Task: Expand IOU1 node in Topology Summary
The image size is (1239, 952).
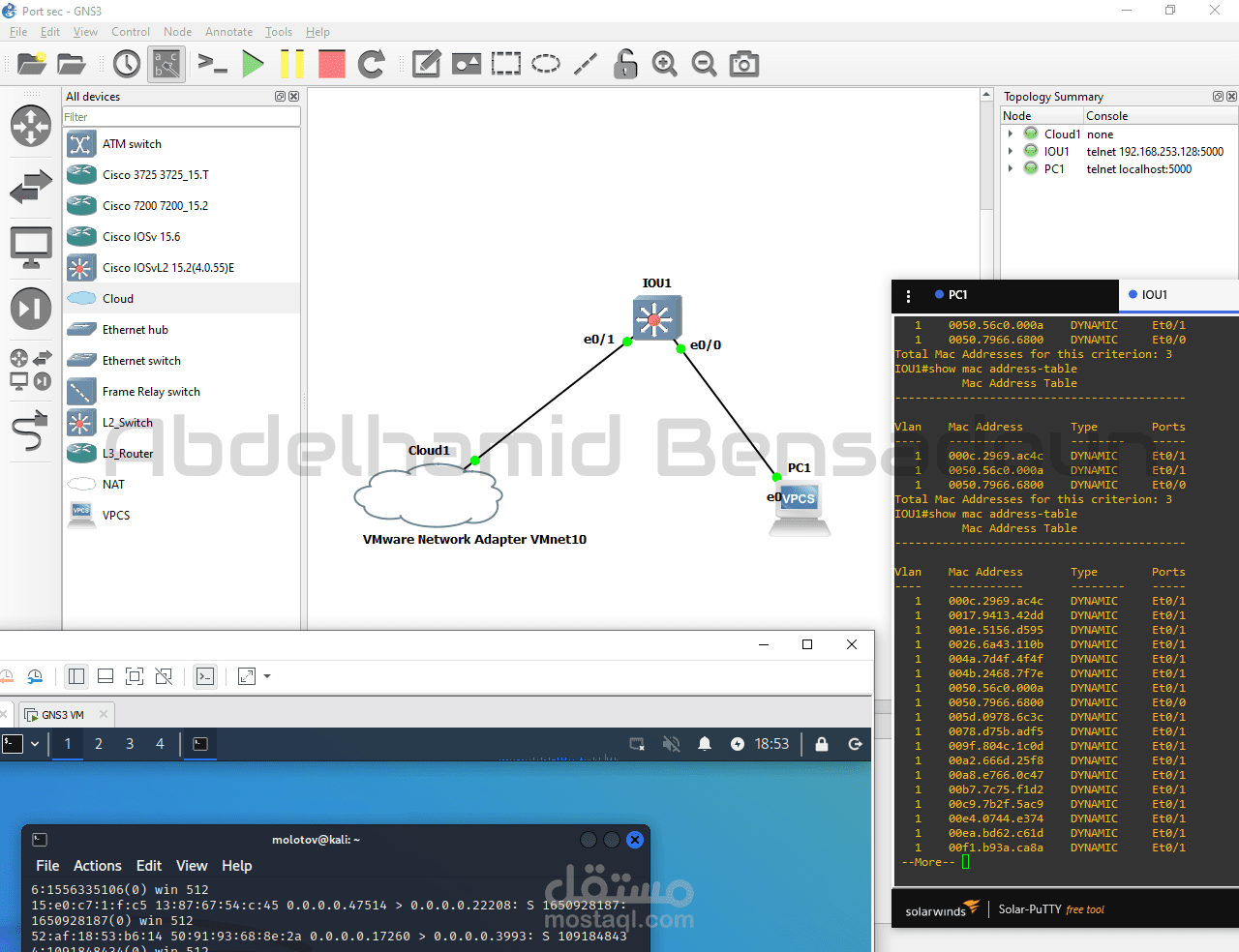Action: [x=1011, y=151]
